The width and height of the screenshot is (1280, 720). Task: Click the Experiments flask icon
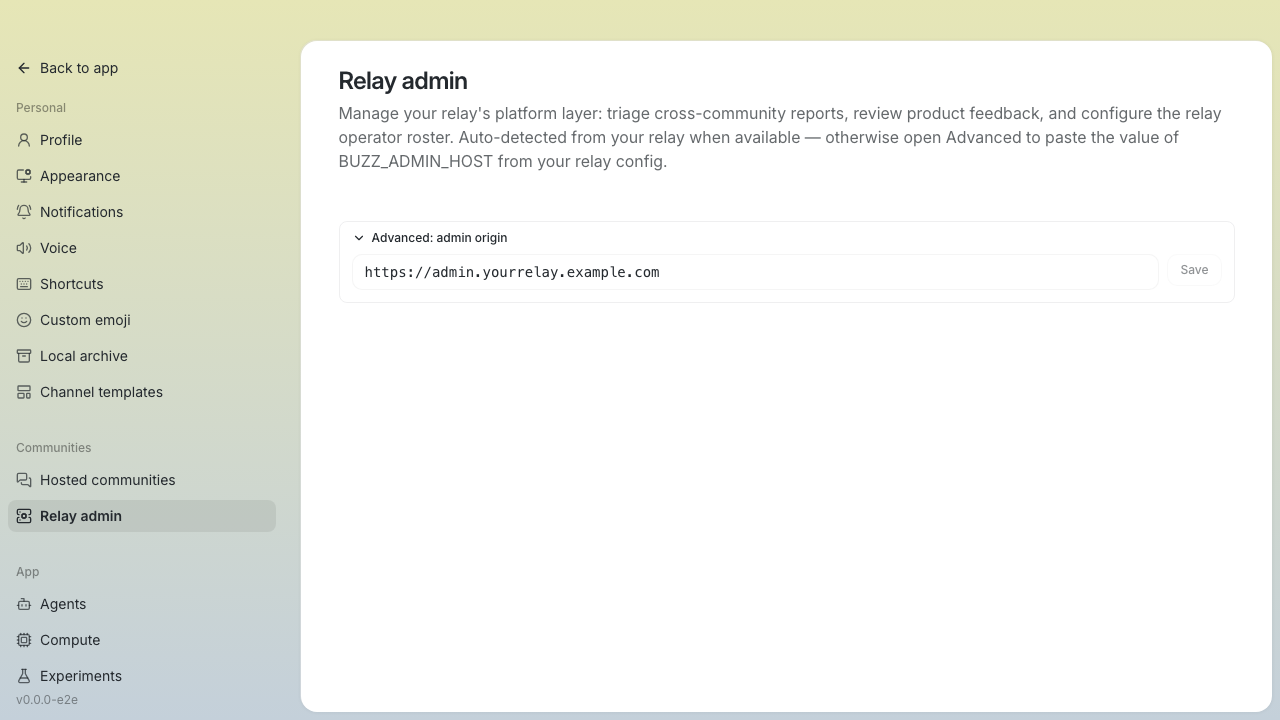pyautogui.click(x=24, y=676)
